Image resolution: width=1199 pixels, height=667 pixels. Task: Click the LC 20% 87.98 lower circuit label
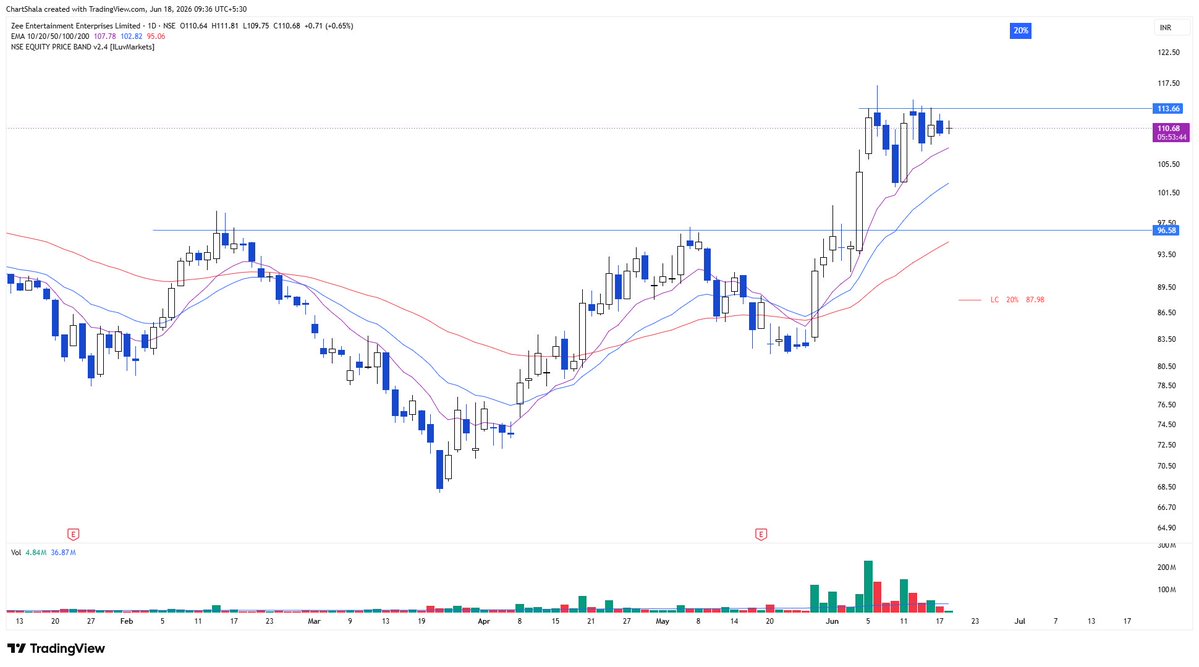point(1017,300)
